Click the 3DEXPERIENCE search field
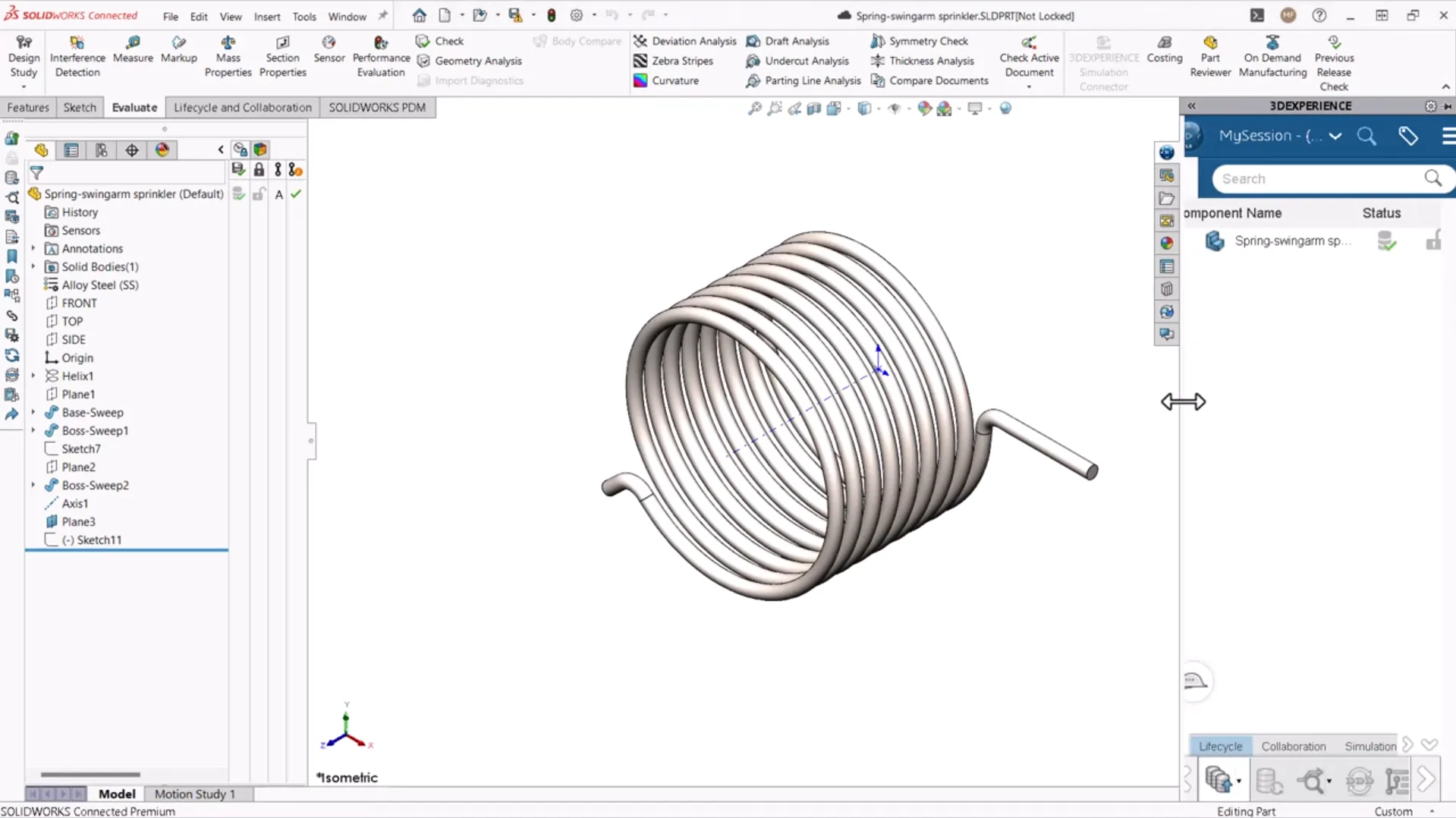Viewport: 1456px width, 818px height. (x=1319, y=179)
